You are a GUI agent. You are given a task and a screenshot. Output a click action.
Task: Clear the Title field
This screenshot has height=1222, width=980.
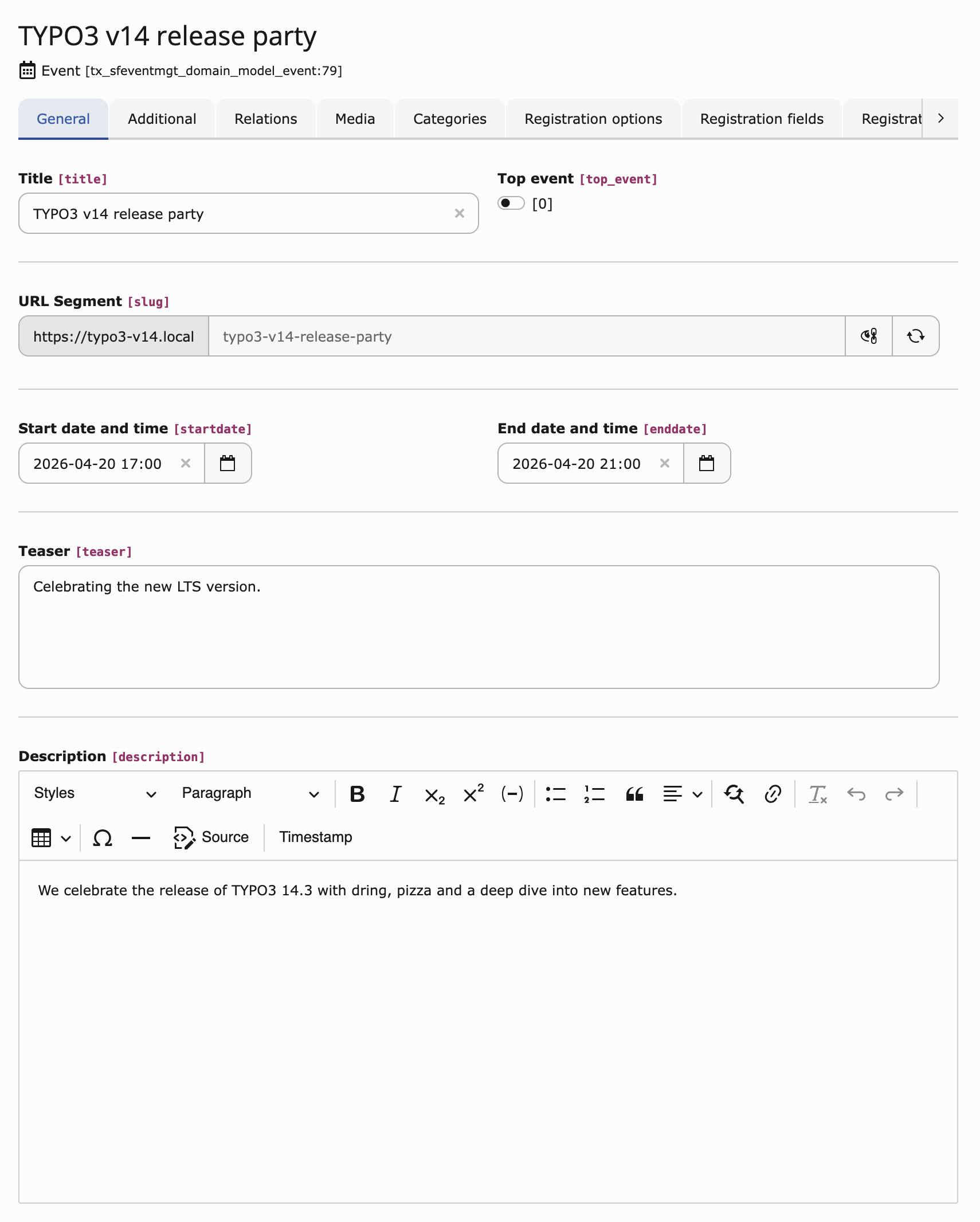click(x=460, y=213)
